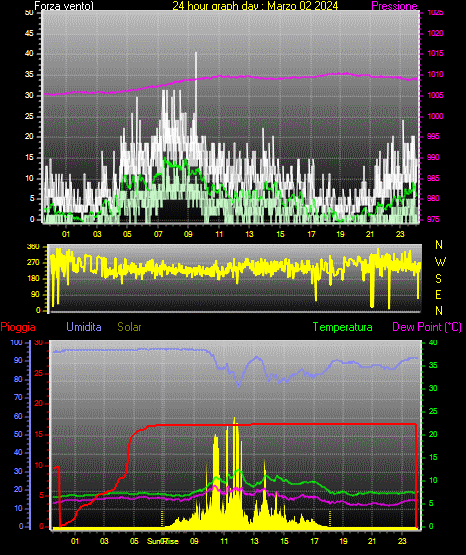
Task: Click hour label 01 under bottom graph
Action: tap(75, 541)
